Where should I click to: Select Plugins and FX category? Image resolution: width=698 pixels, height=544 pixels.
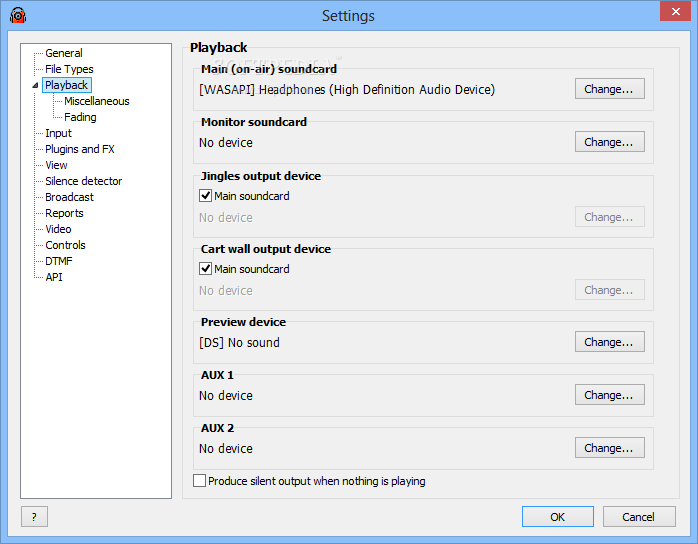pyautogui.click(x=80, y=149)
